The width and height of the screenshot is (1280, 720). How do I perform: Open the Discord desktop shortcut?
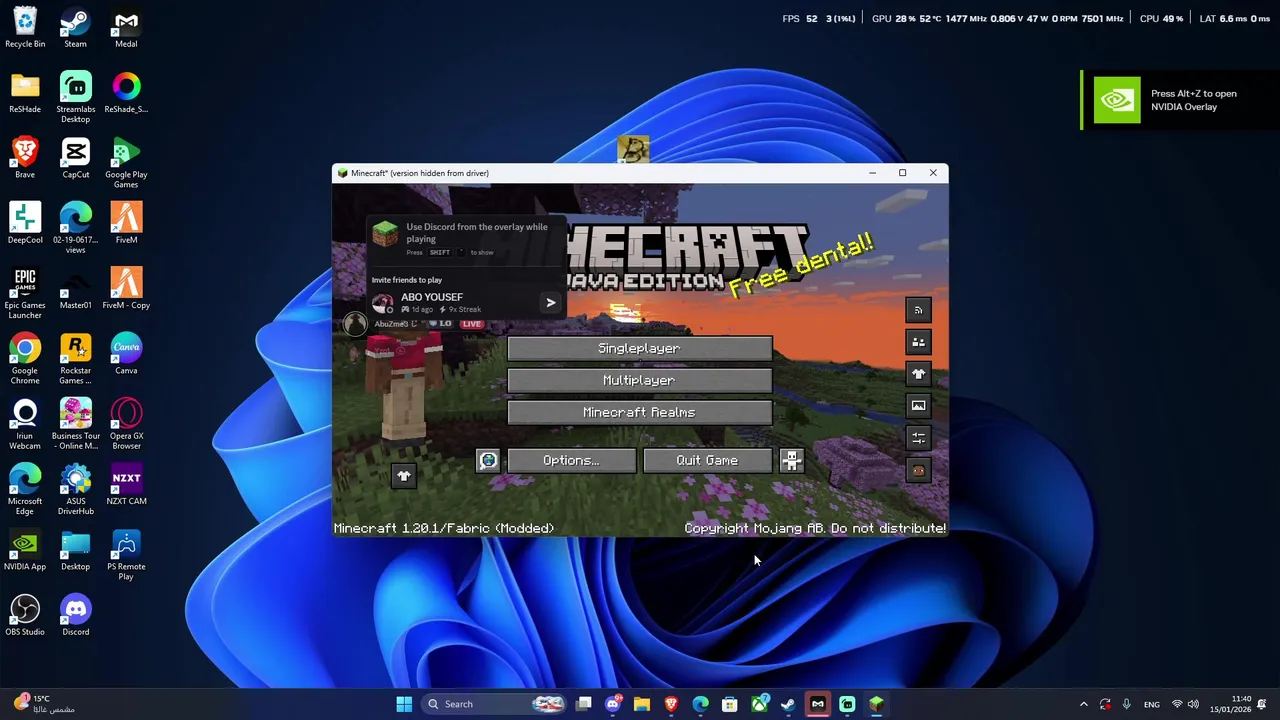75,615
